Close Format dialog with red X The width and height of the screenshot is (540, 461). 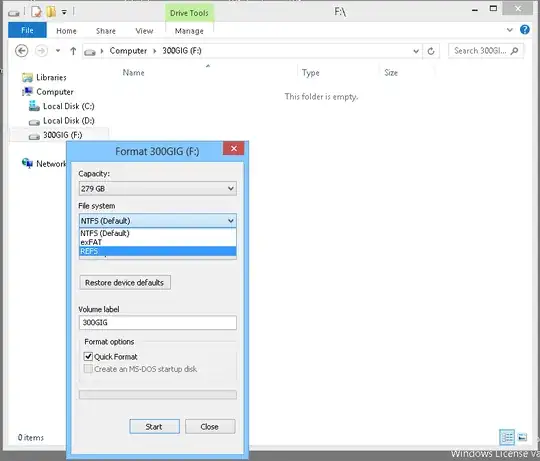coord(233,148)
